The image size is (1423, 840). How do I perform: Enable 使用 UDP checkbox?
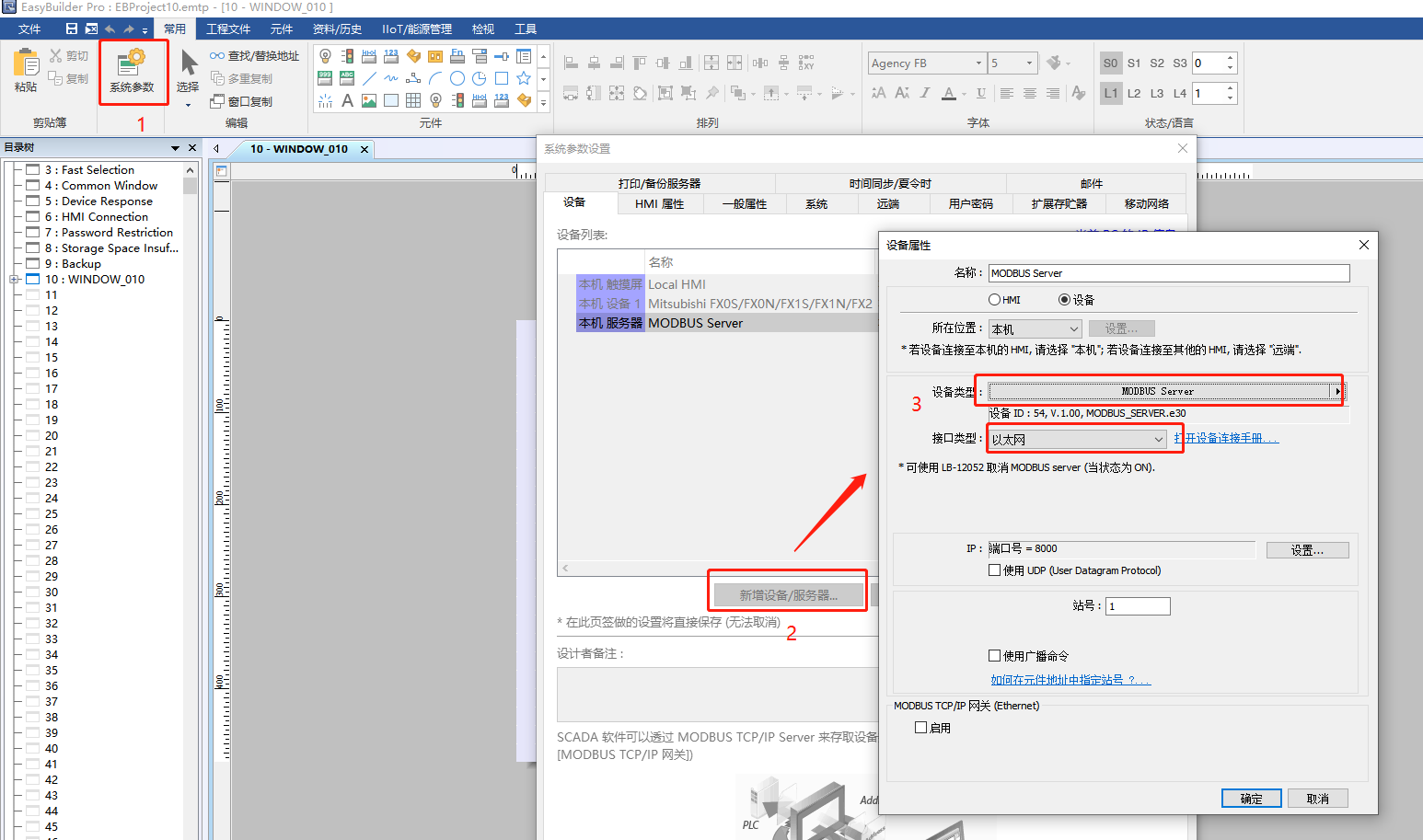click(x=995, y=570)
